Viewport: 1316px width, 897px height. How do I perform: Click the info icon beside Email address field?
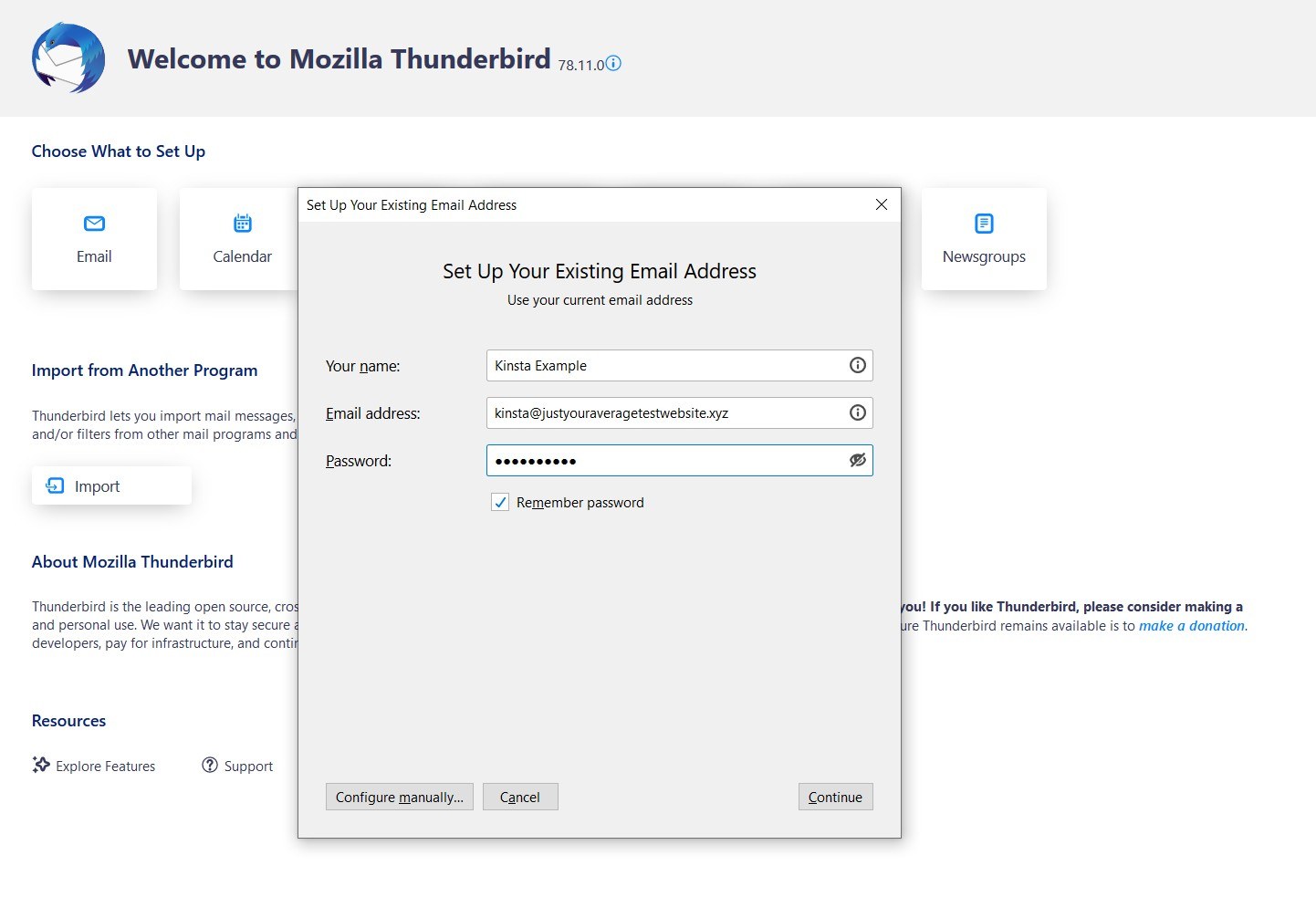[857, 412]
